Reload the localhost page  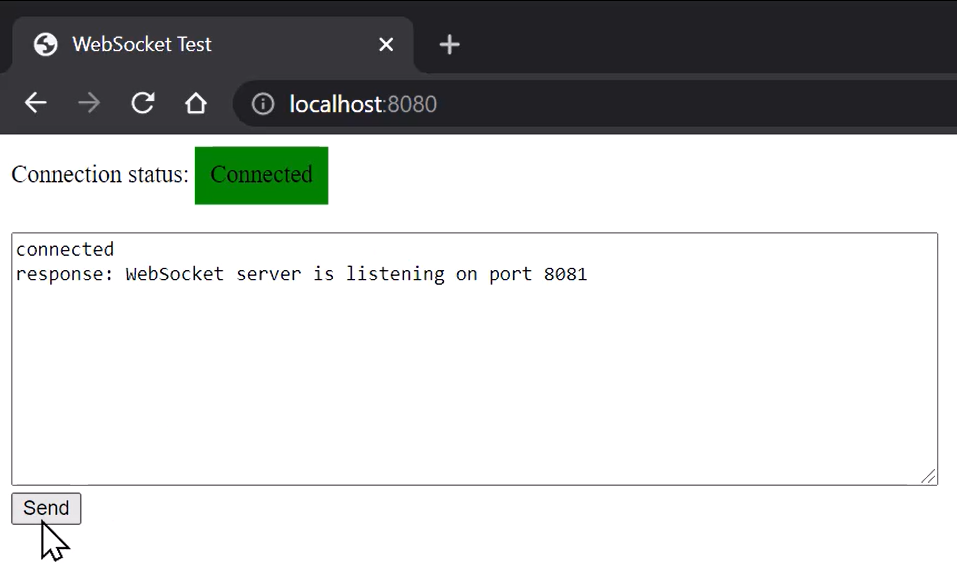pos(143,103)
